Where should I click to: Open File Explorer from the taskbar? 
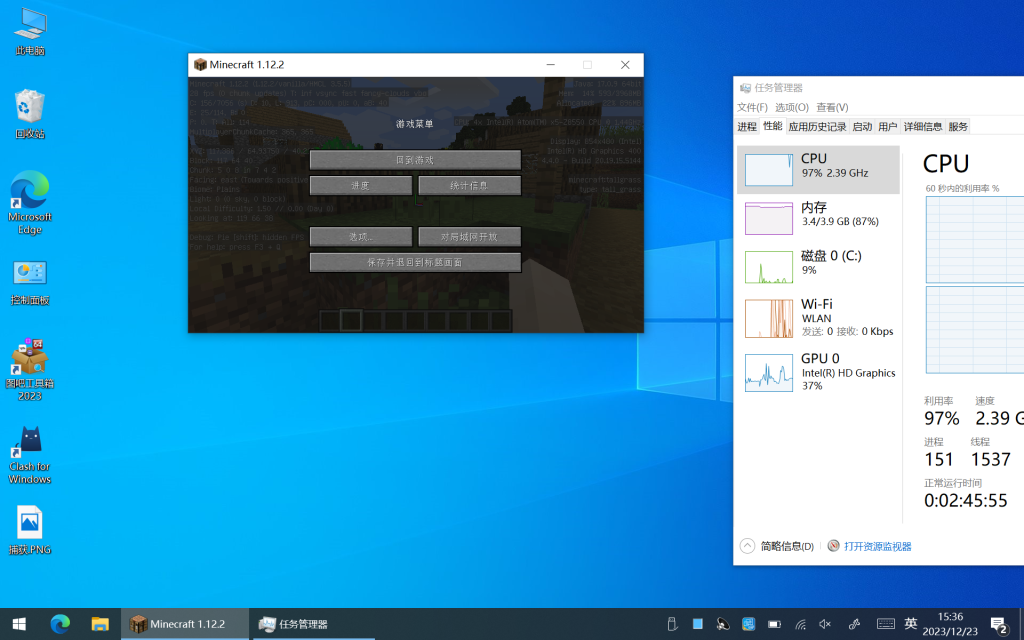point(99,624)
